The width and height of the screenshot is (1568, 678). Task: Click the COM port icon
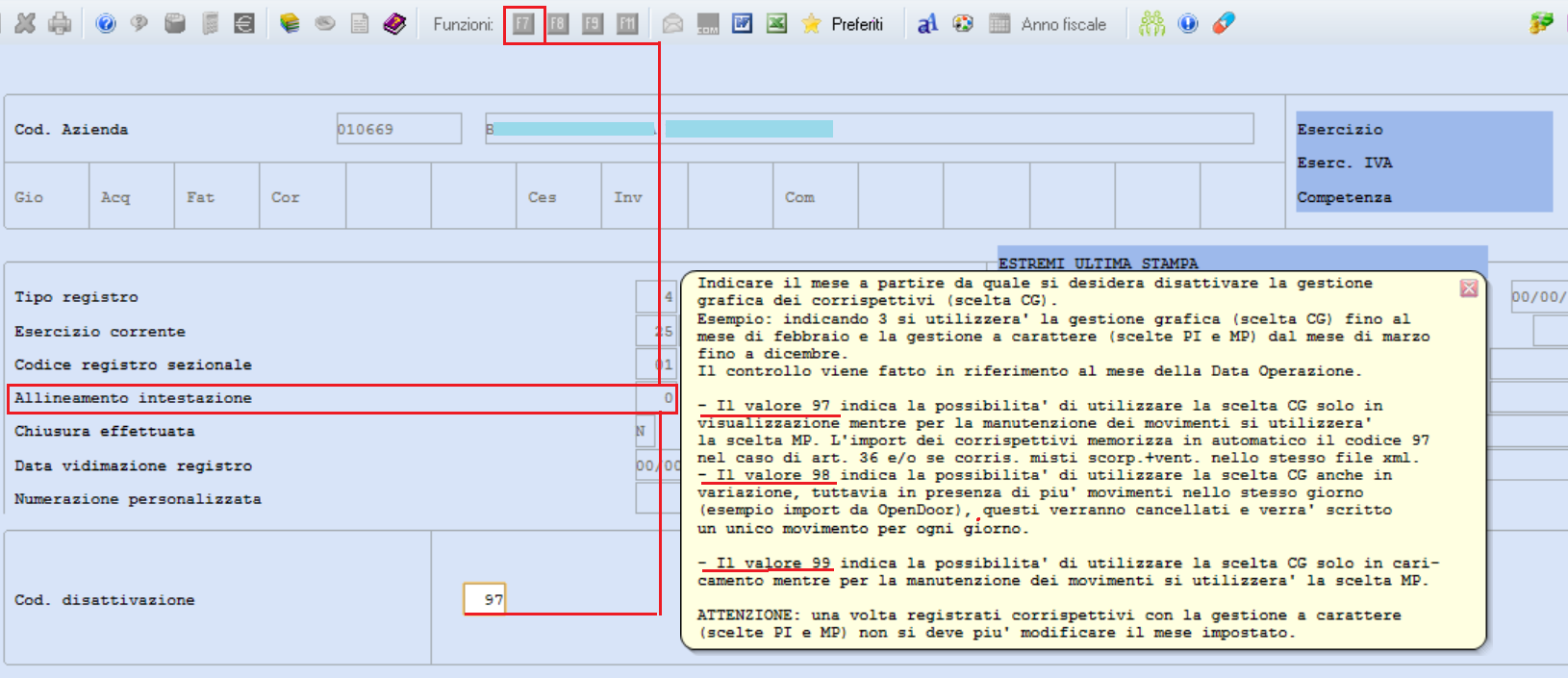click(x=708, y=24)
